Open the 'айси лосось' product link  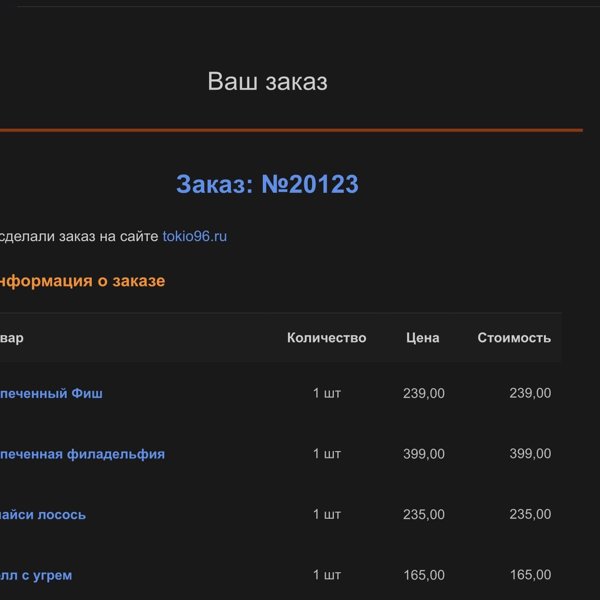[x=43, y=515]
